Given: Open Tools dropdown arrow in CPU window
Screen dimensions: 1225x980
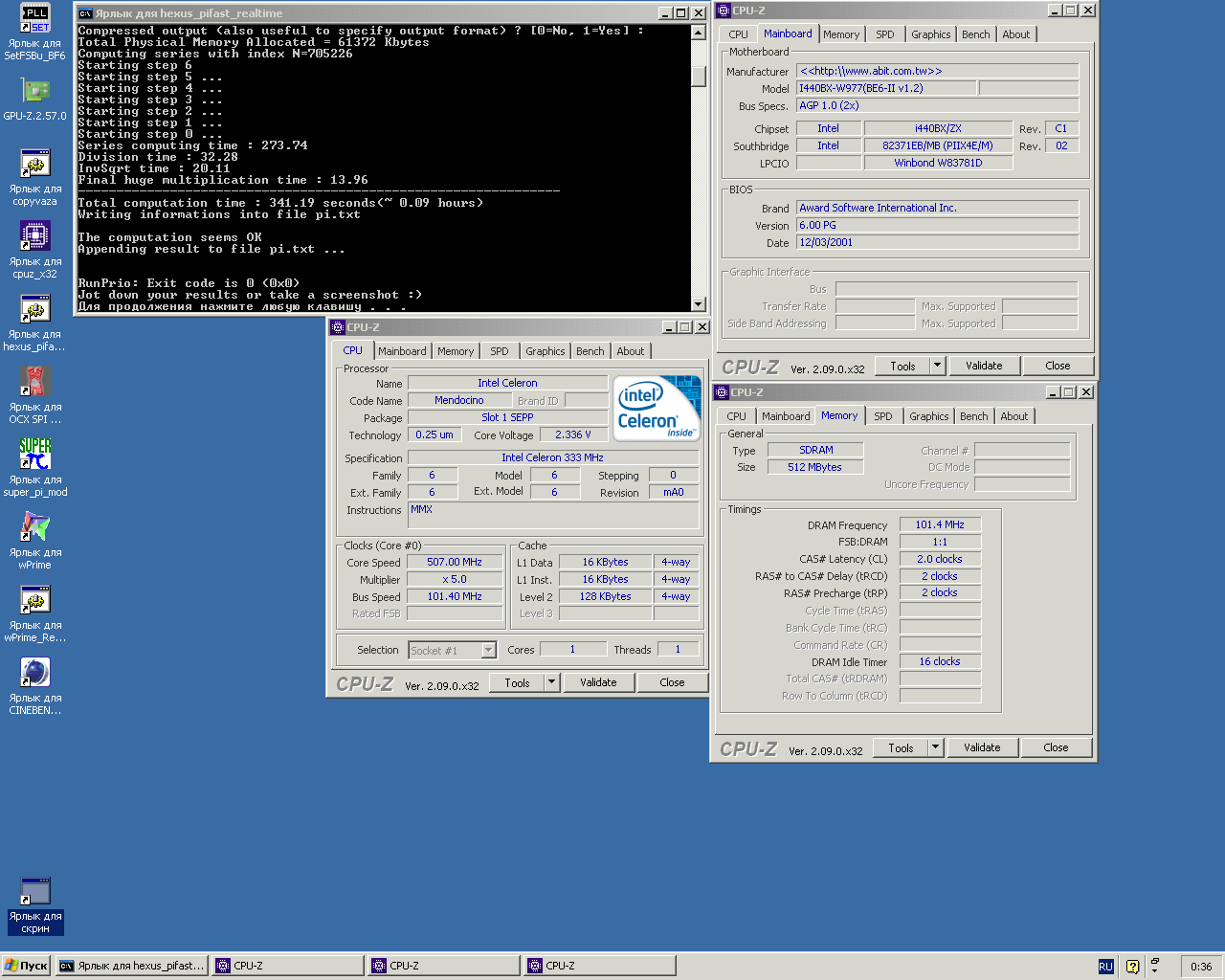Looking at the screenshot, I should click(551, 682).
